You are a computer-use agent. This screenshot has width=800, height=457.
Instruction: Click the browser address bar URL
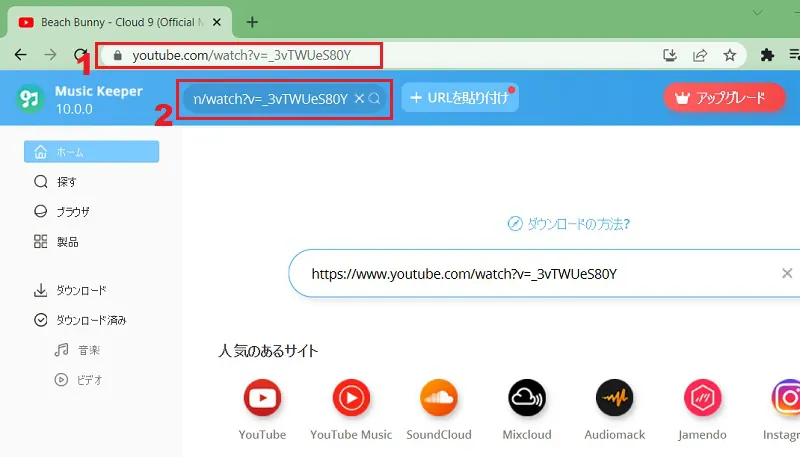242,56
